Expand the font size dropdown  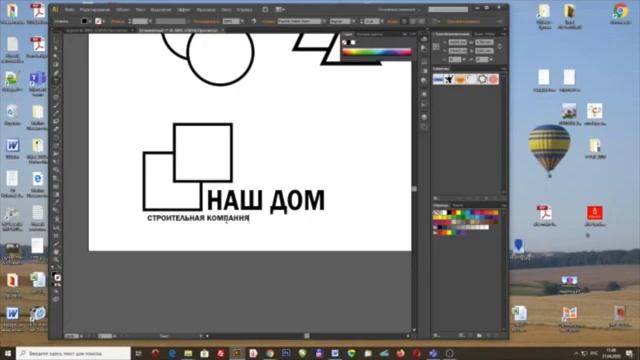pyautogui.click(x=382, y=21)
